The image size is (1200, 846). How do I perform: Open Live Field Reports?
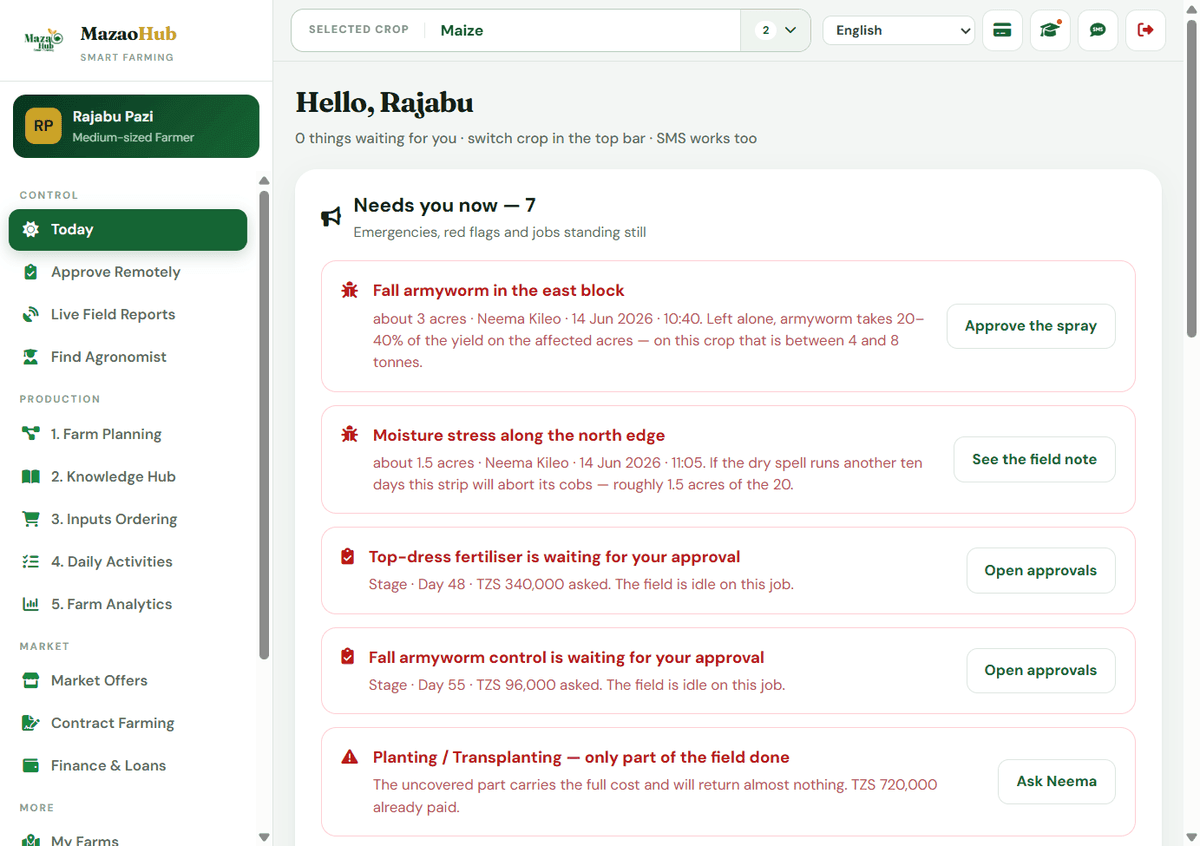click(x=128, y=314)
